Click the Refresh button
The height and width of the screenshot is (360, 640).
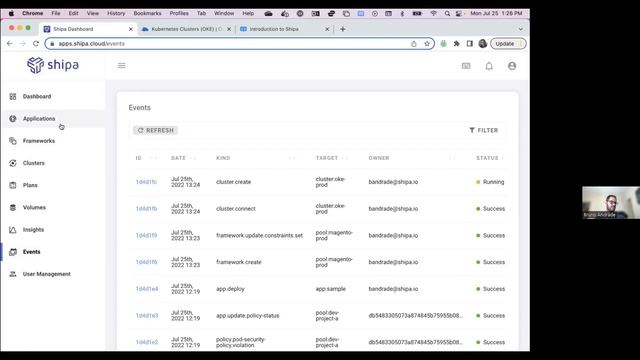(x=155, y=130)
